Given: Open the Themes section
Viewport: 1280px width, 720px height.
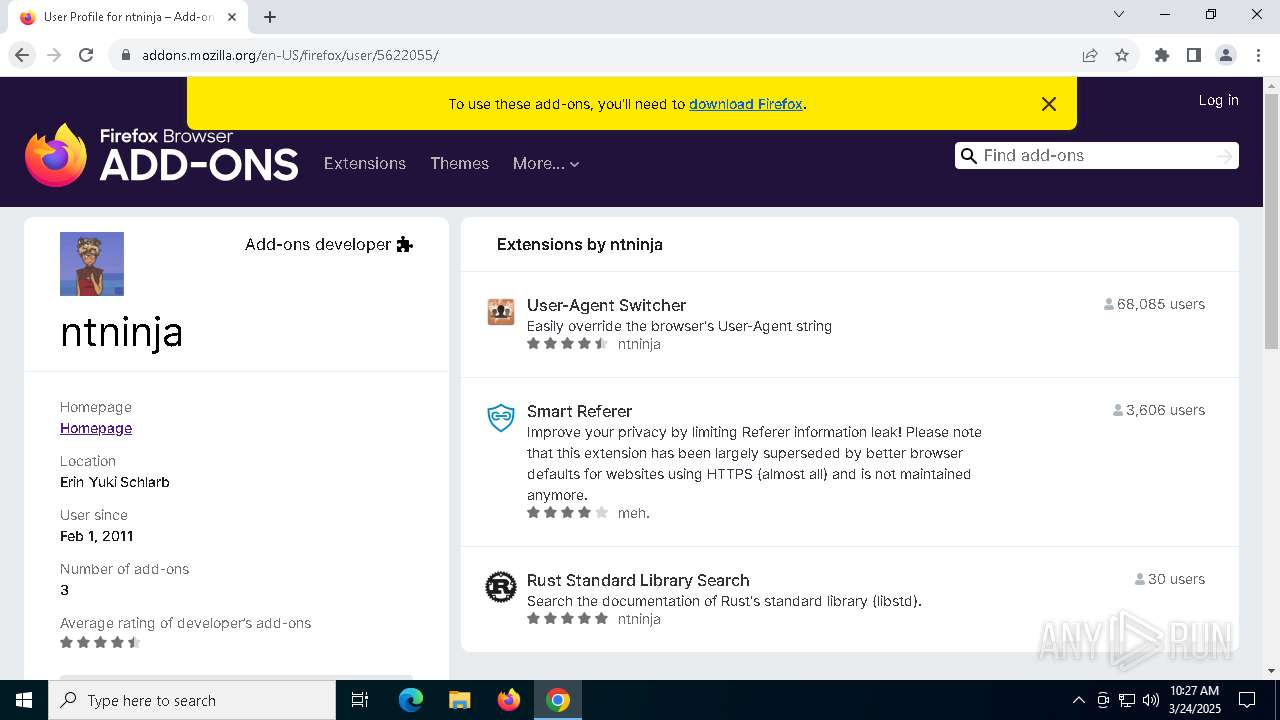Looking at the screenshot, I should point(460,163).
